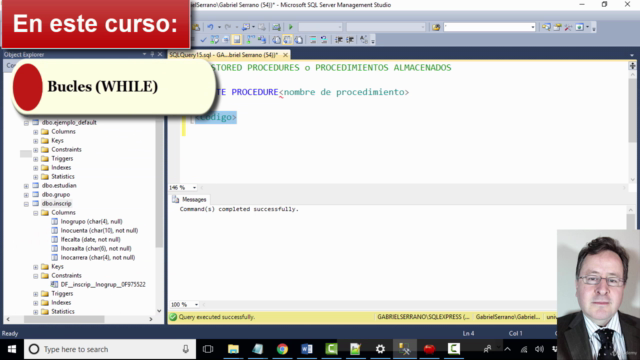Click the Type here to search box
The height and width of the screenshot is (360, 640).
point(109,349)
